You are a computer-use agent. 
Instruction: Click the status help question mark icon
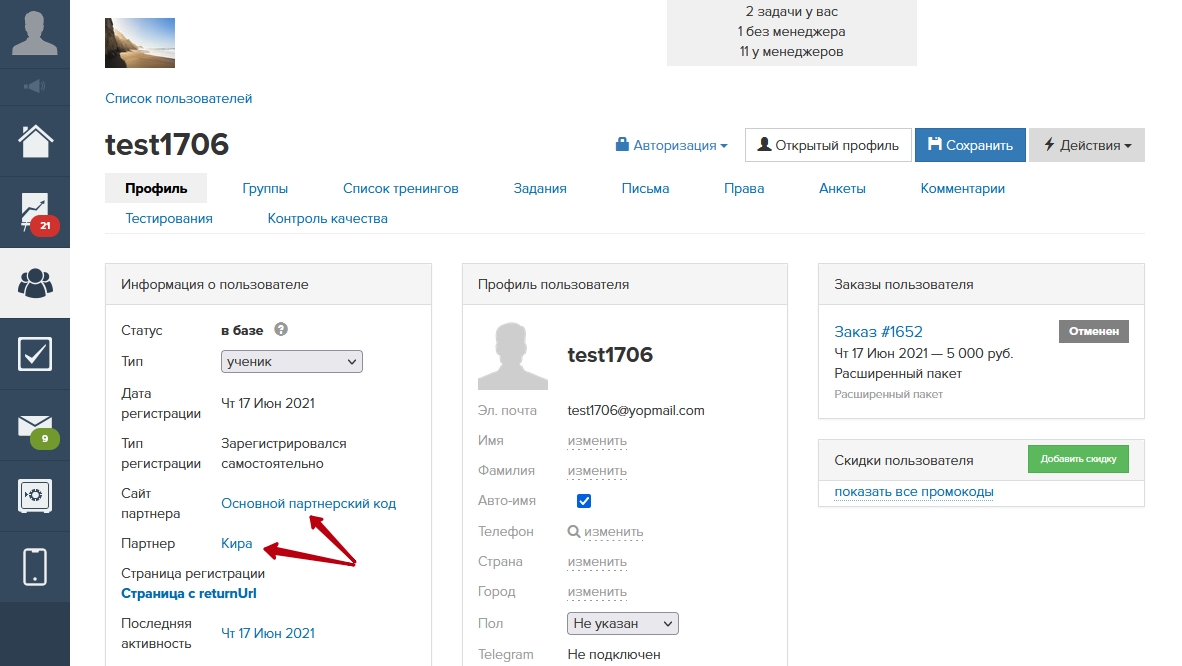pos(281,329)
